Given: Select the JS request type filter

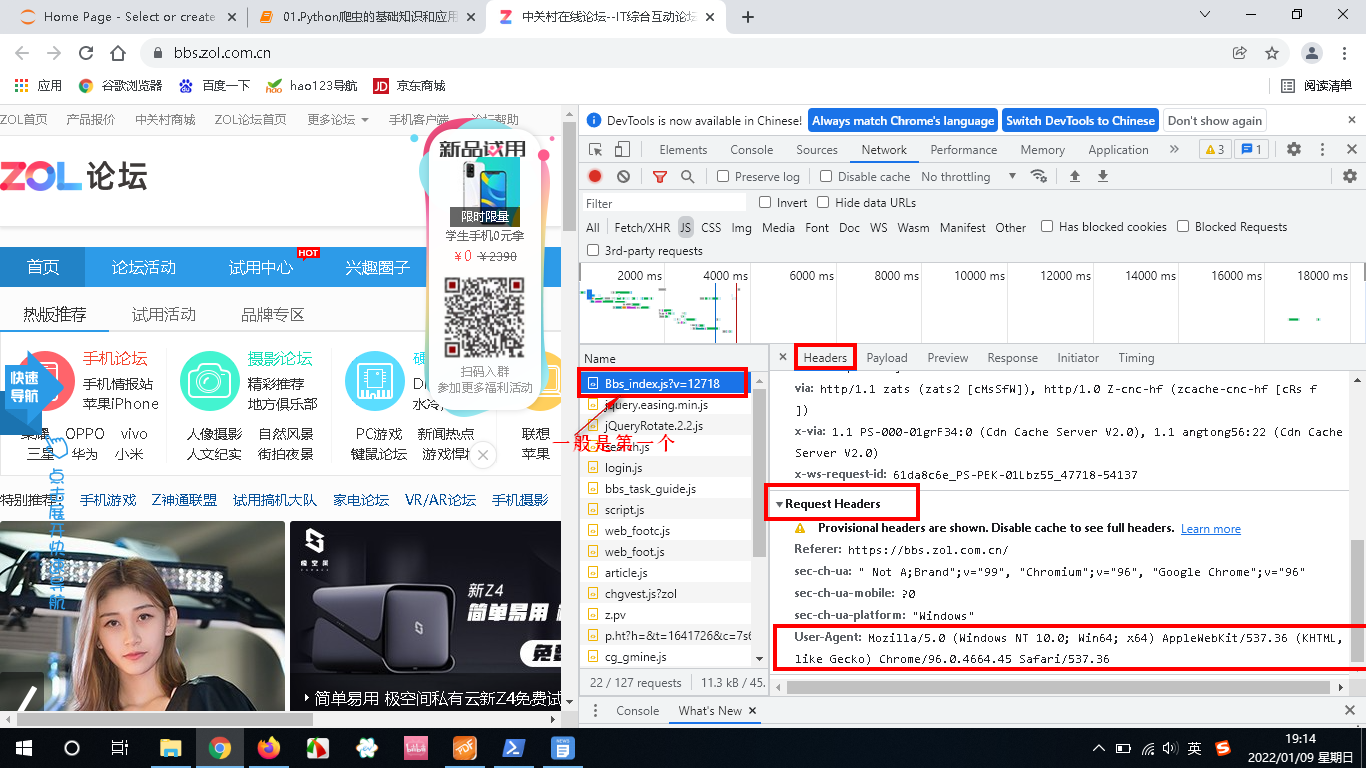Looking at the screenshot, I should tap(685, 227).
